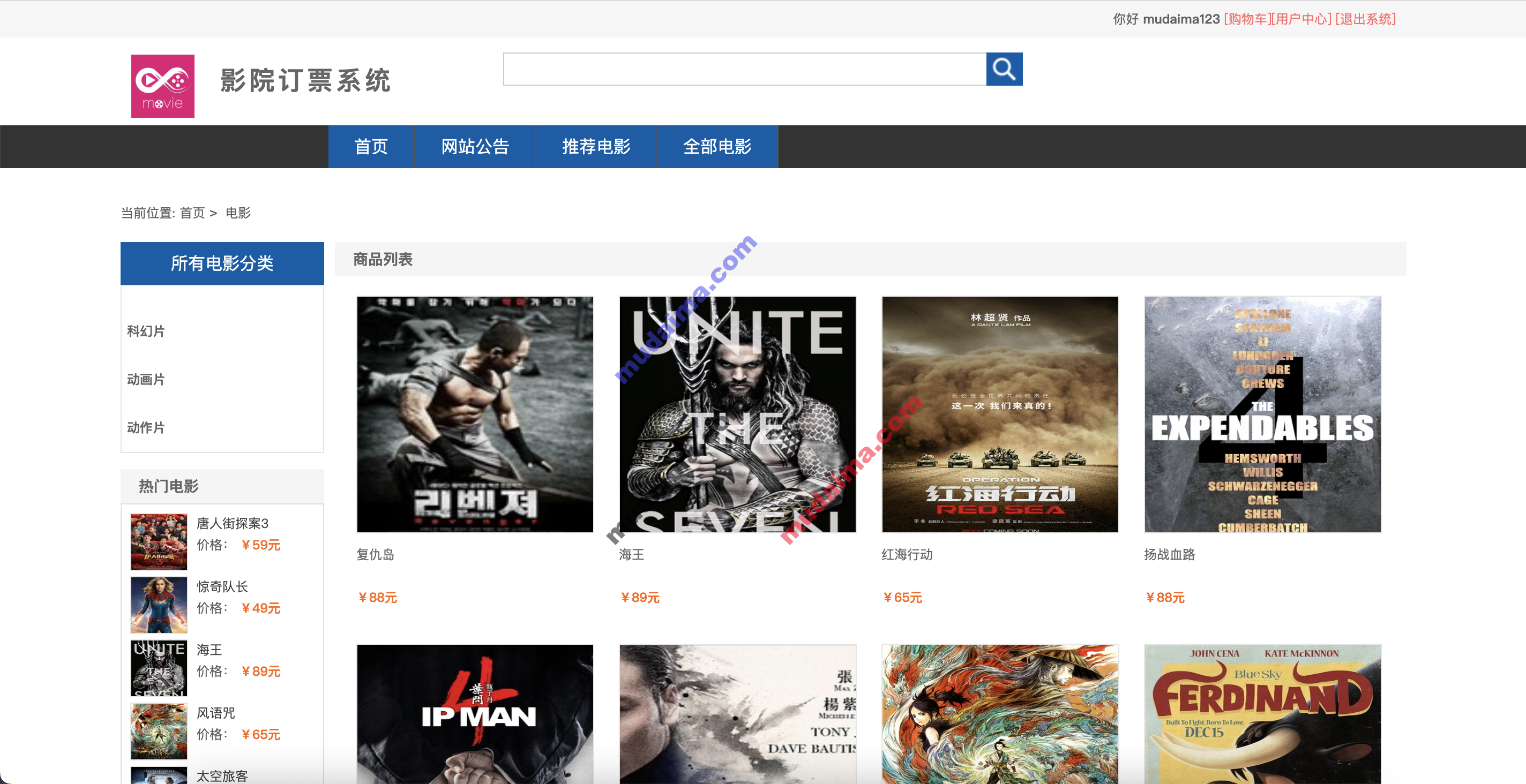Click the ¥49元 price of 惊奇队长
Screen dimensions: 1526x784
click(260, 608)
